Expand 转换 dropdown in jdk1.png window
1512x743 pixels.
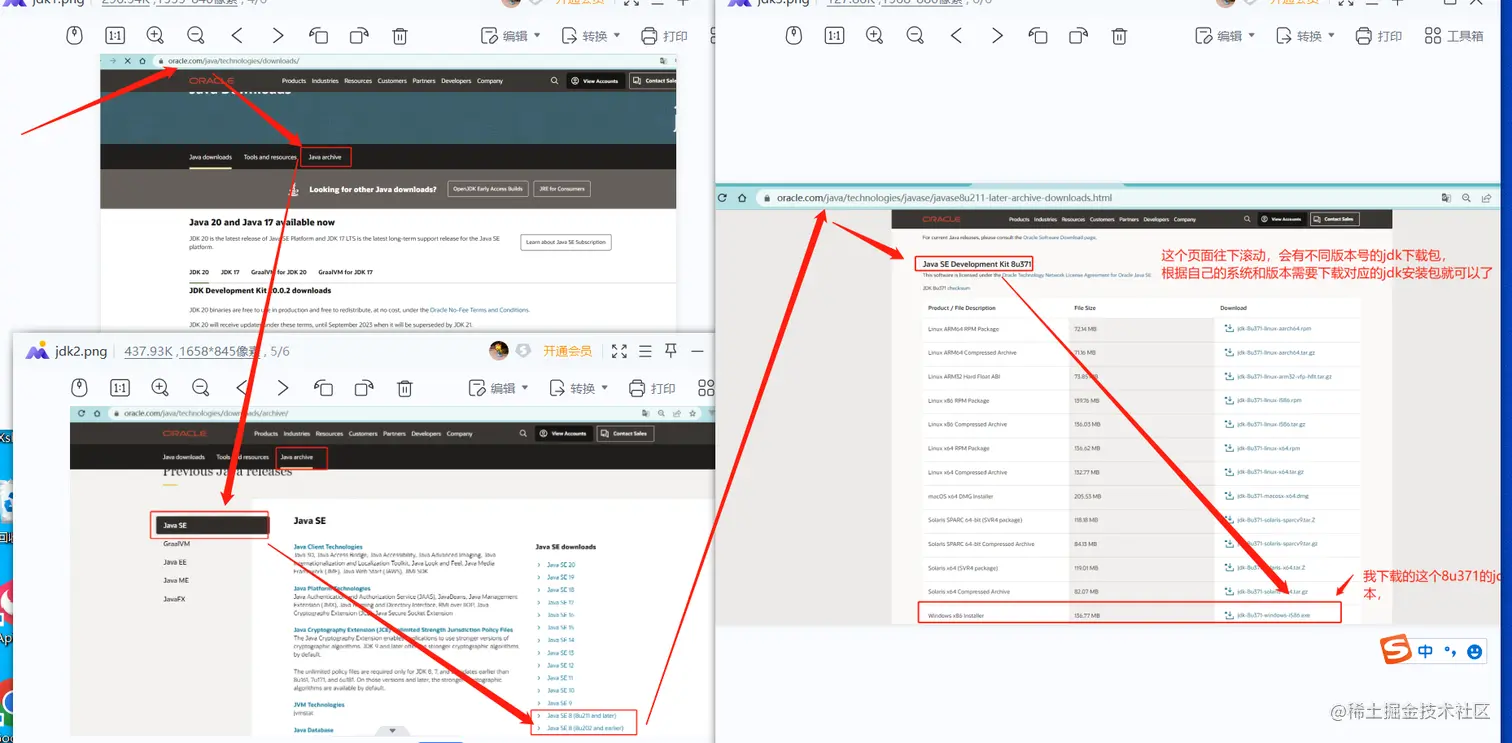(591, 36)
